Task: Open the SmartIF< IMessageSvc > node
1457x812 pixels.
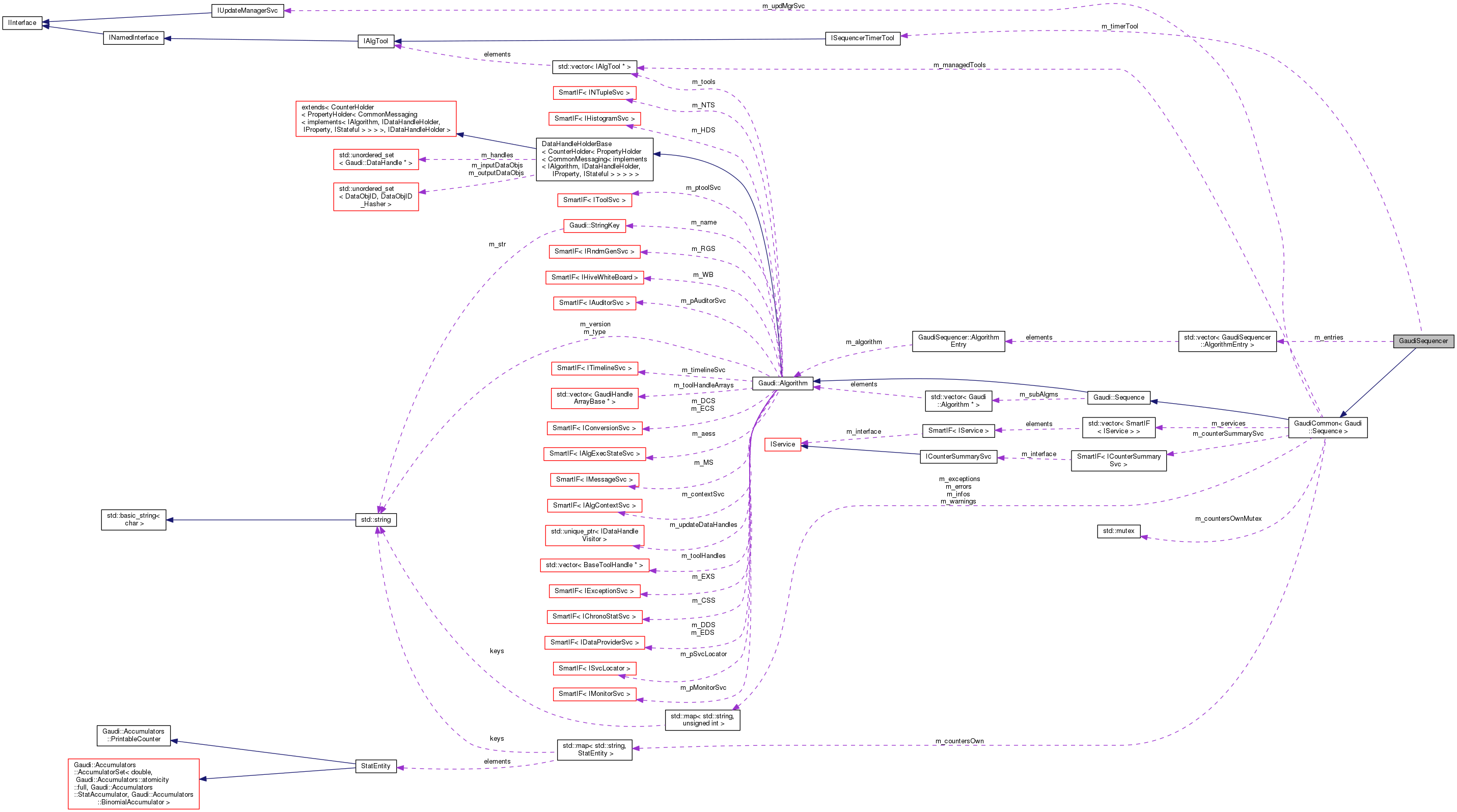Action: (x=594, y=480)
